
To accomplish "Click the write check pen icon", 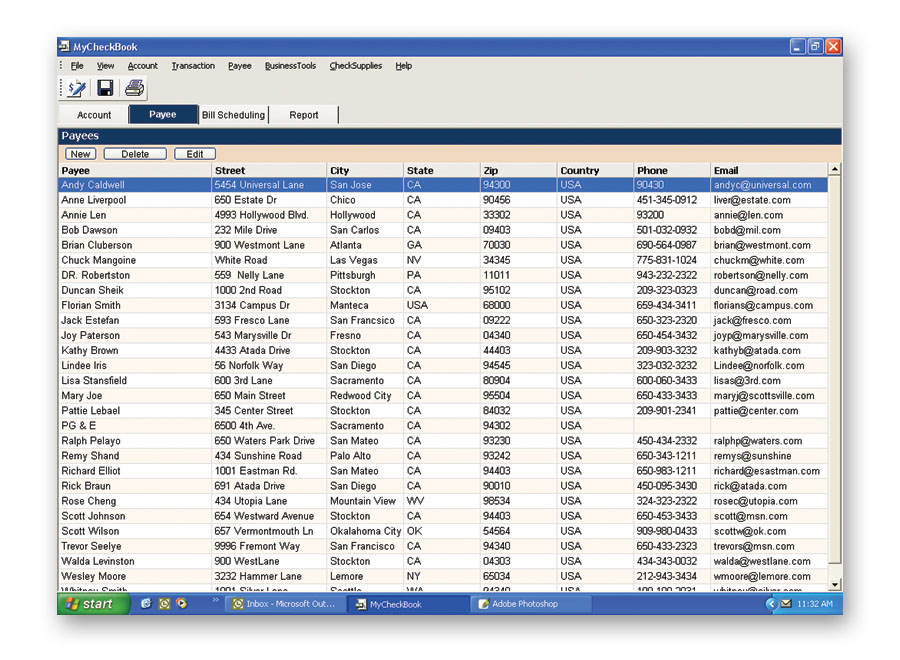I will coord(76,88).
